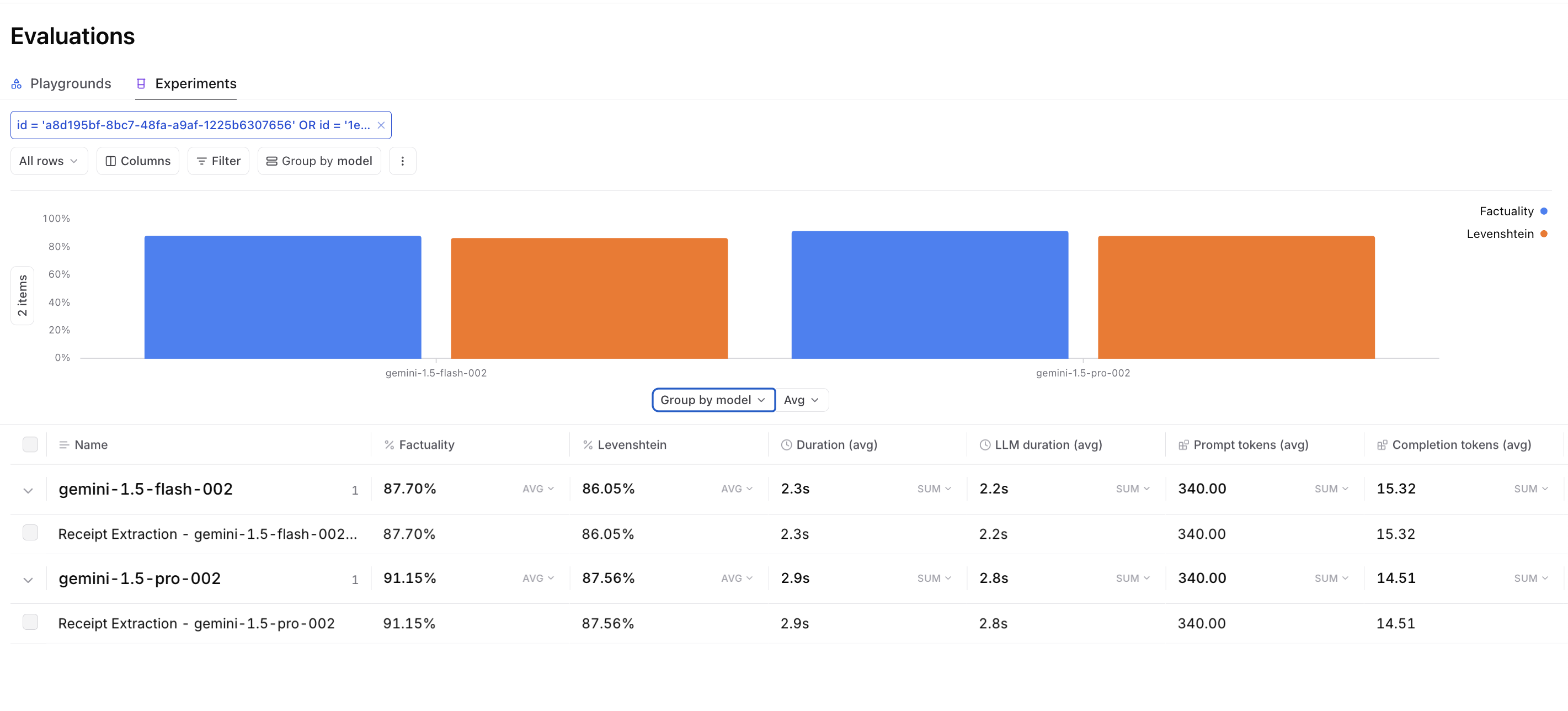
Task: Switch to the Playgrounds tab
Action: [61, 83]
